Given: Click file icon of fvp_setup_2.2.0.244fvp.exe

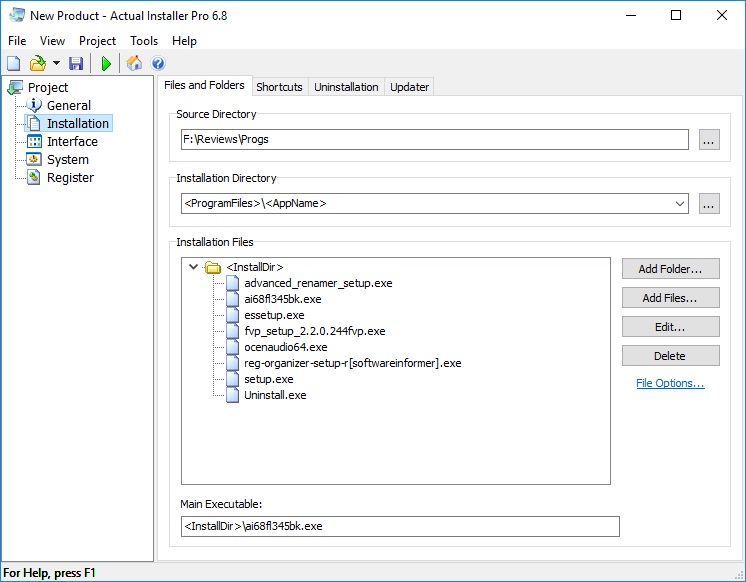Looking at the screenshot, I should pyautogui.click(x=233, y=331).
